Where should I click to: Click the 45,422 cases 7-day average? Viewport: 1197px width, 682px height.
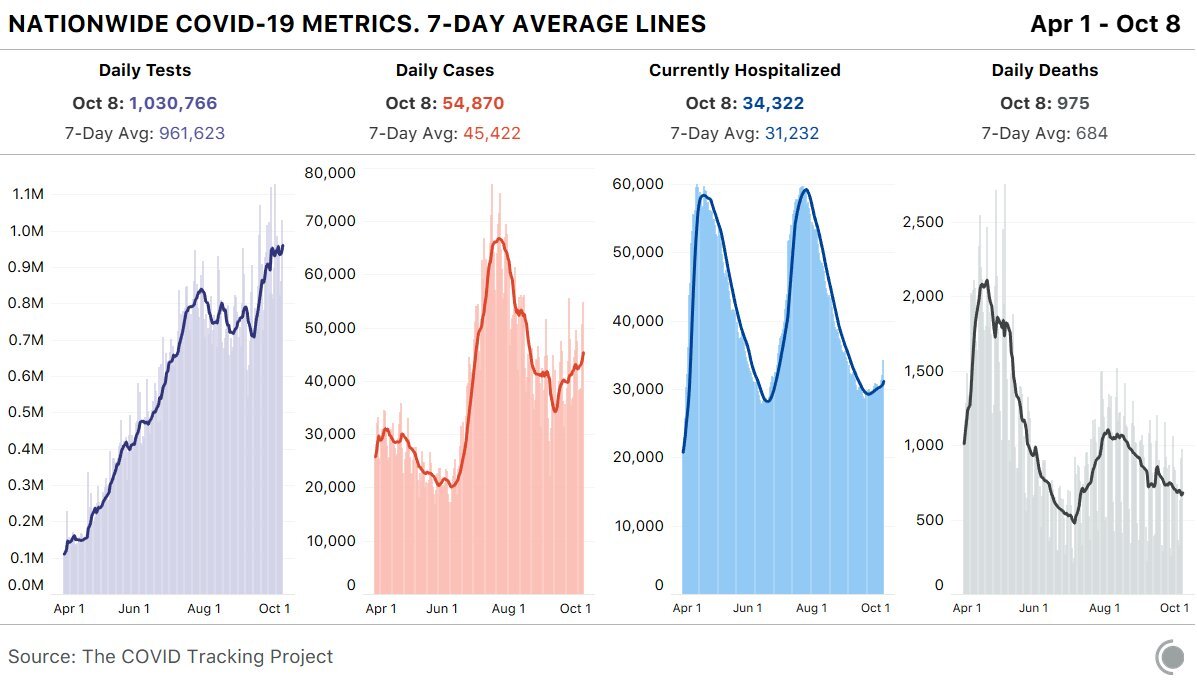(491, 133)
